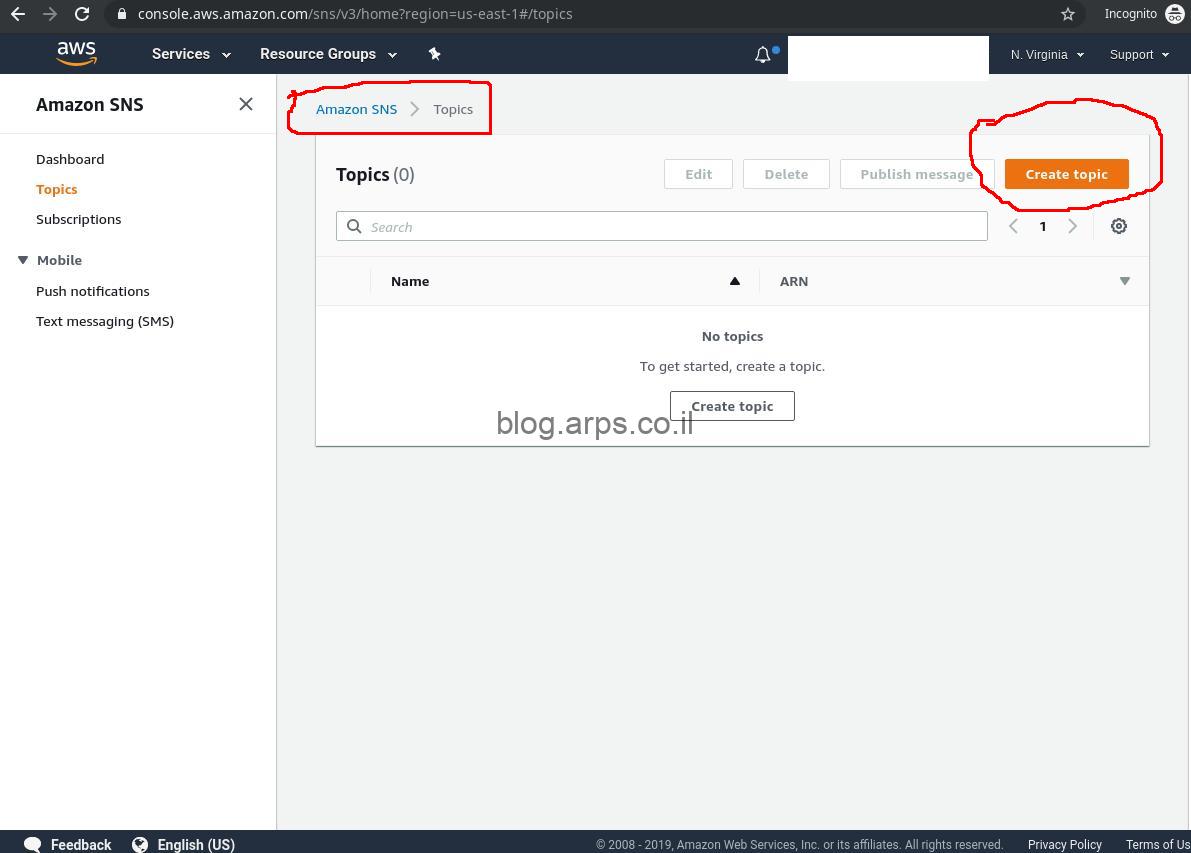This screenshot has height=853, width=1191.
Task: Click the Incognito profile icon
Action: point(1174,14)
